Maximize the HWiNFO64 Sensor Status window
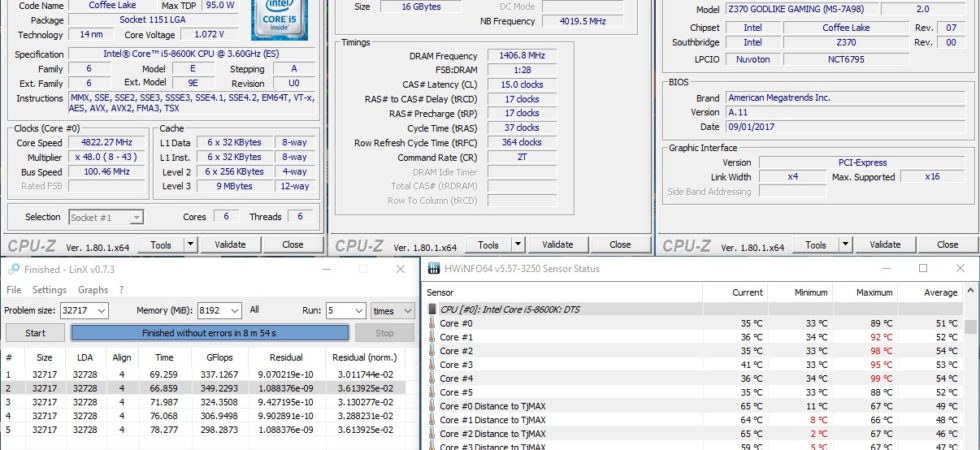Image resolution: width=980 pixels, height=450 pixels. click(x=923, y=268)
